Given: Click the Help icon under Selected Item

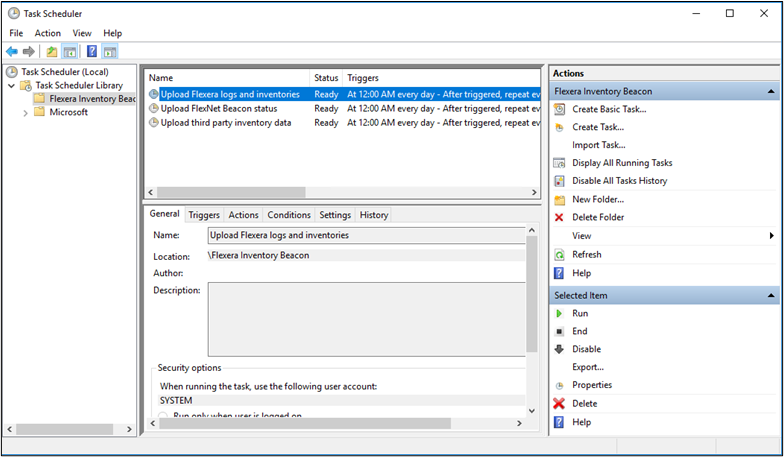Looking at the screenshot, I should click(559, 422).
